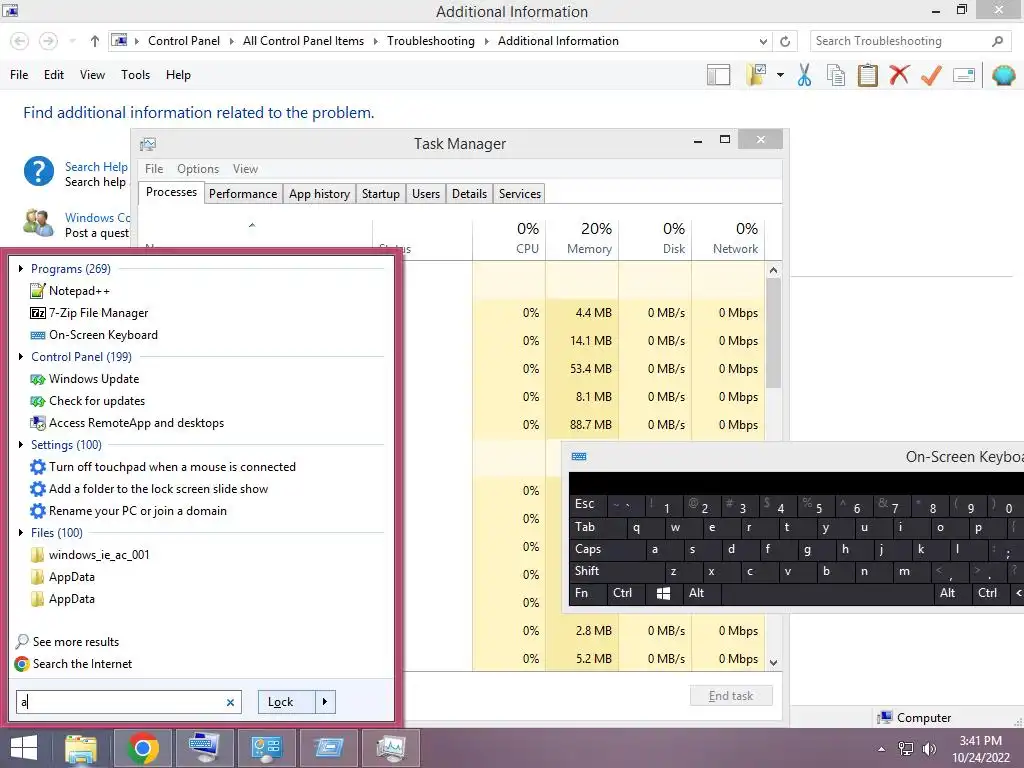Click the folder checklist icon in toolbar

[x=756, y=75]
